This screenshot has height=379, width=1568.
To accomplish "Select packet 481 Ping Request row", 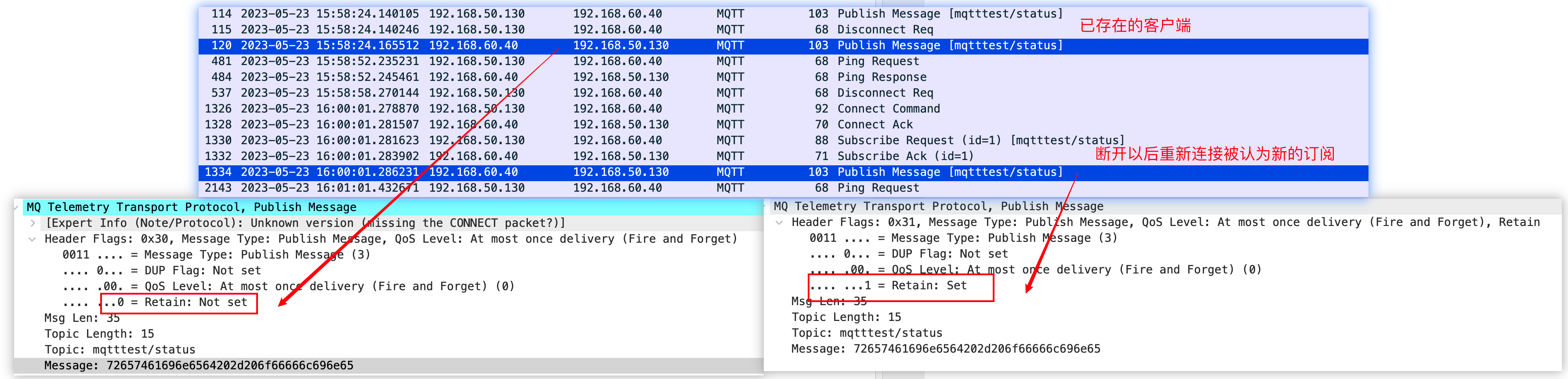I will click(x=784, y=61).
